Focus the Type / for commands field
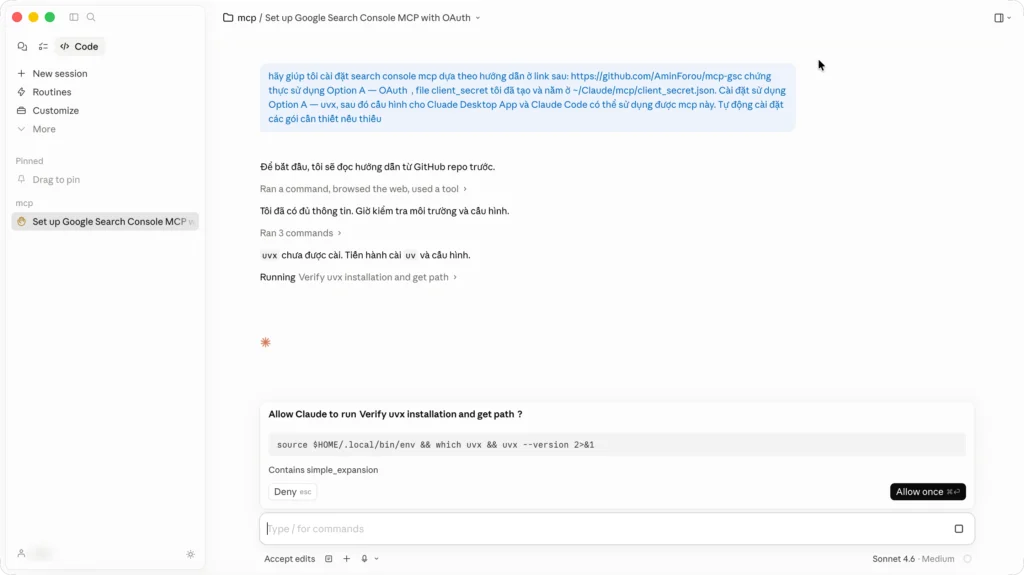 click(x=600, y=528)
